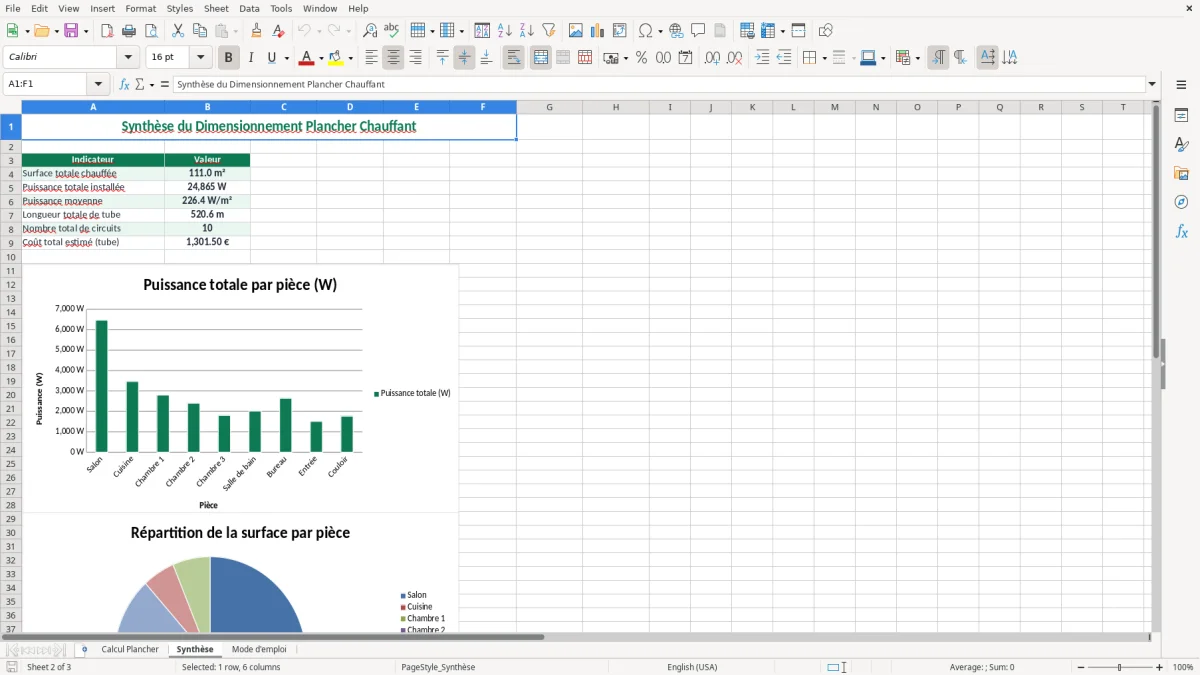Click the 100% zoom level
The width and height of the screenshot is (1200, 675).
[x=1183, y=667]
